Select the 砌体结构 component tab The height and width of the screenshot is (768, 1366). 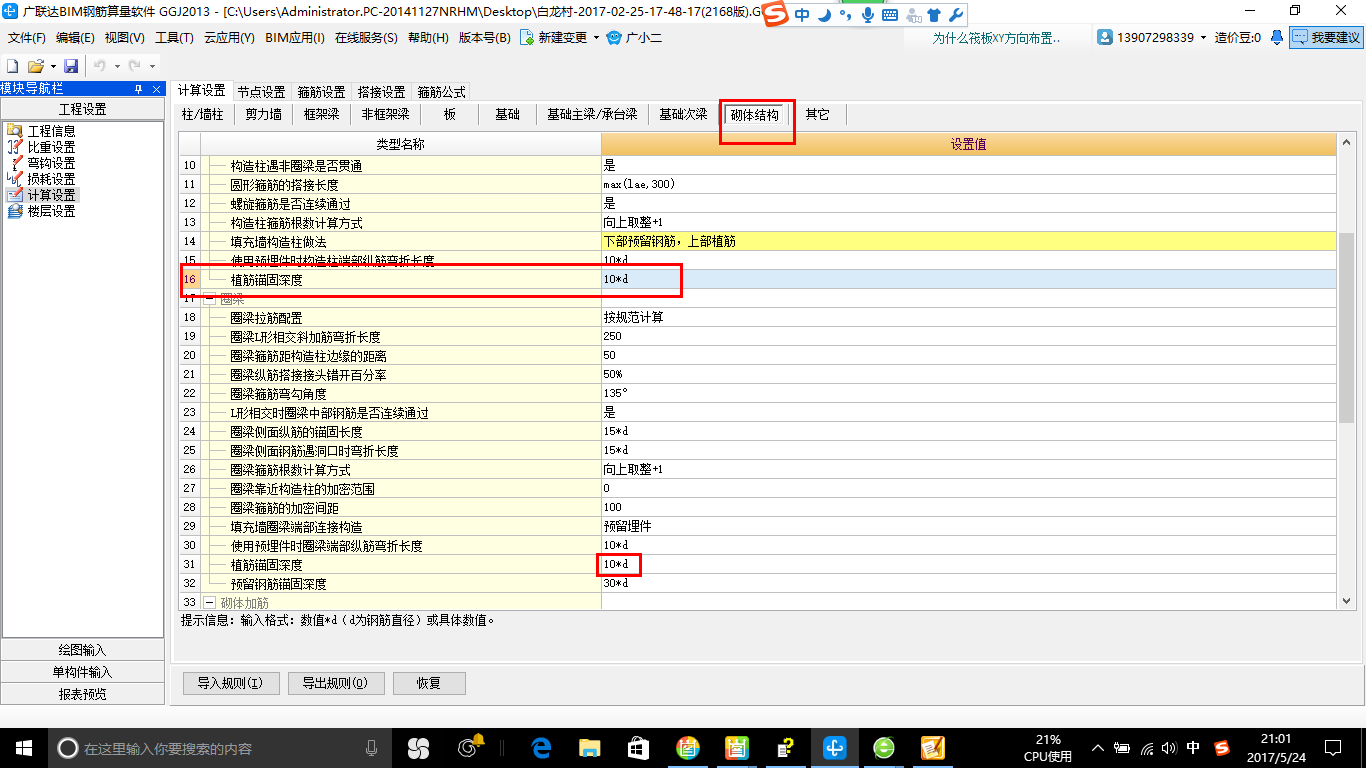point(755,115)
